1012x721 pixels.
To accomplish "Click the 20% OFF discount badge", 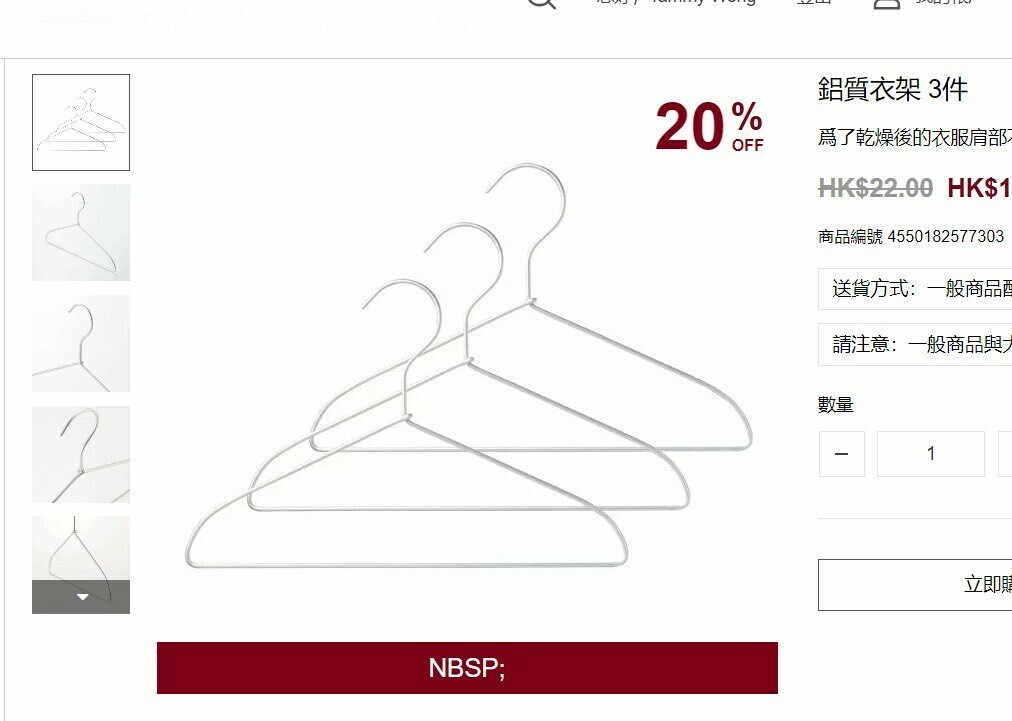I will [x=709, y=127].
